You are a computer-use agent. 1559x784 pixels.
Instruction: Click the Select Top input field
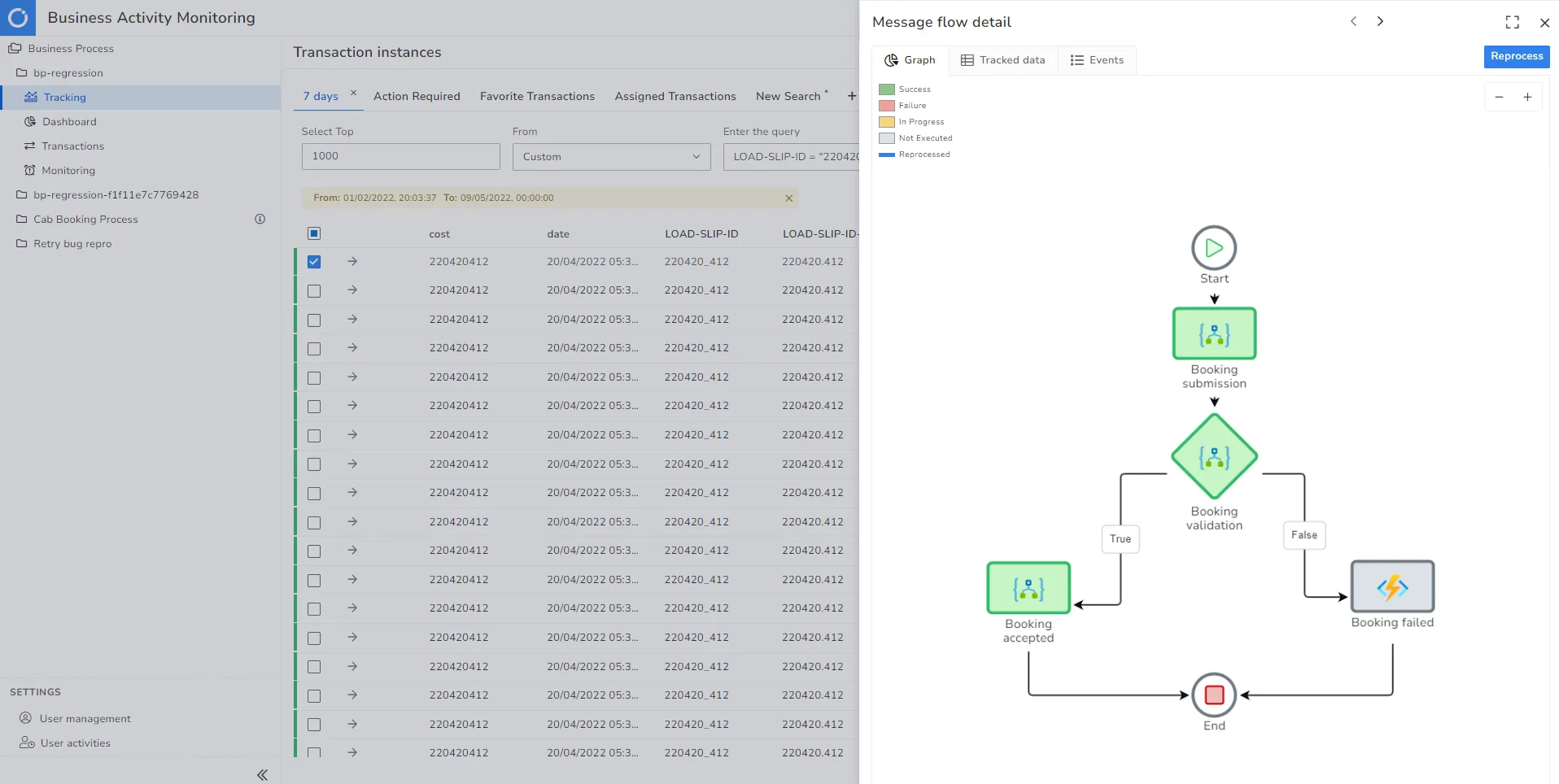click(x=400, y=157)
